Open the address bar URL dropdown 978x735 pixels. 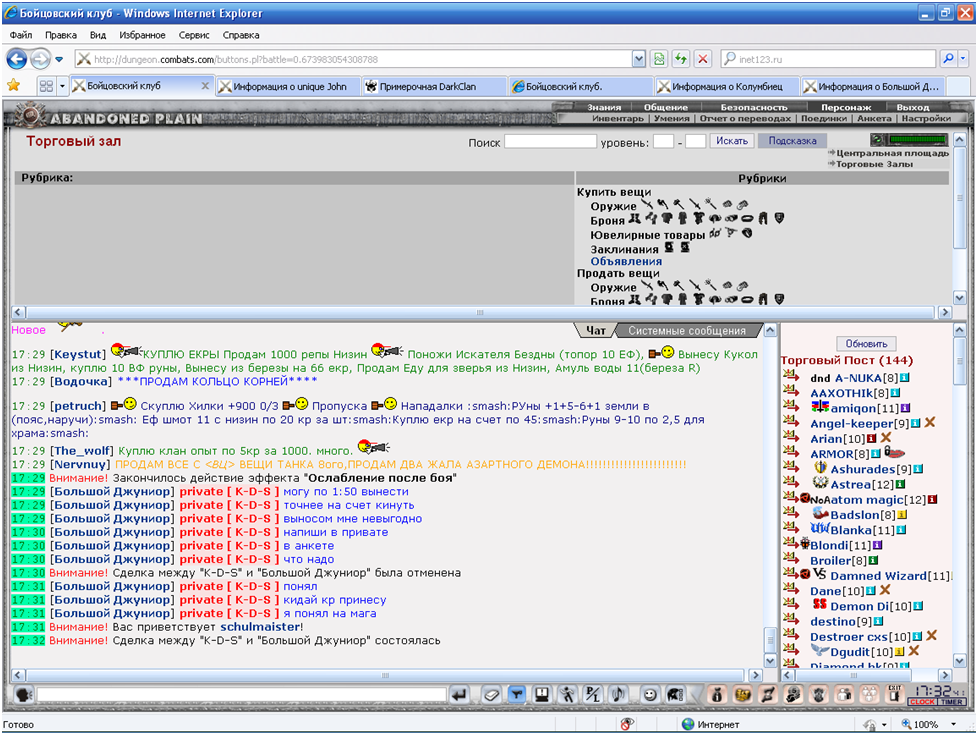coord(639,59)
